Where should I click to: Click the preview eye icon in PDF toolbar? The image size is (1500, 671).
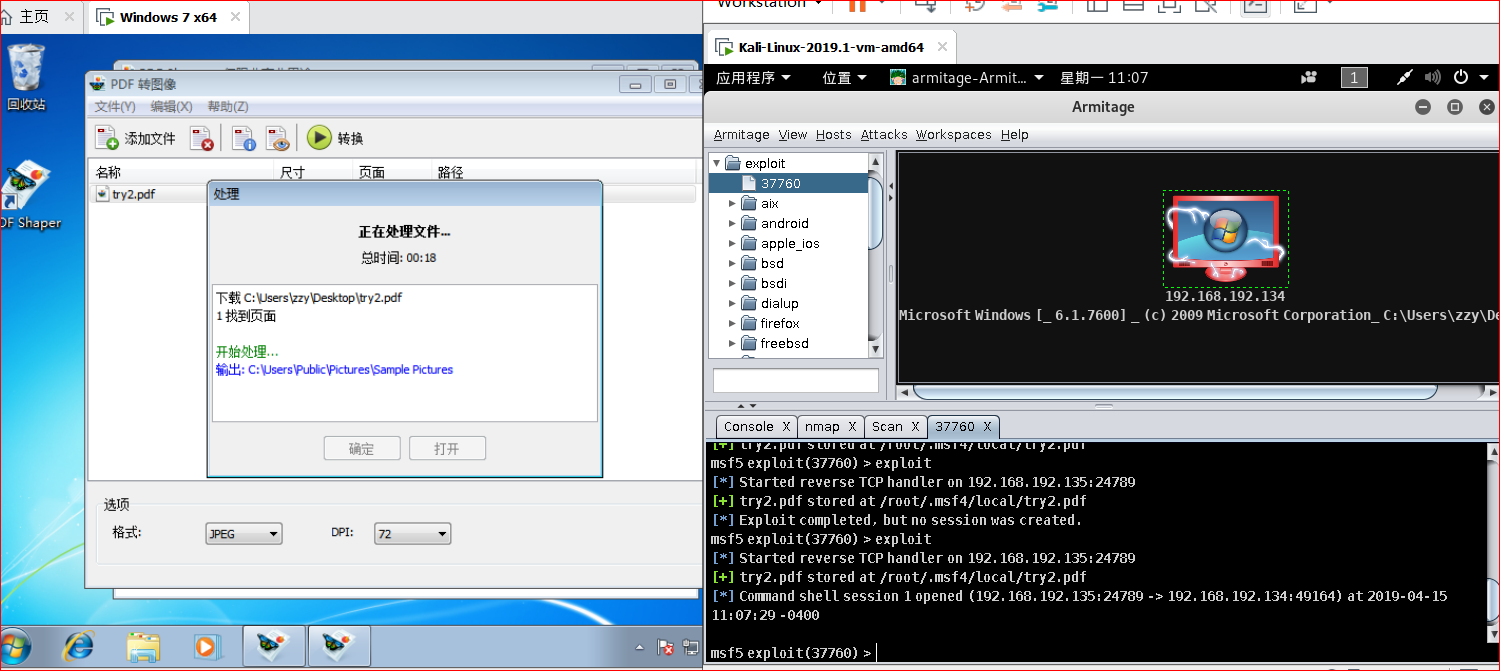click(x=277, y=138)
